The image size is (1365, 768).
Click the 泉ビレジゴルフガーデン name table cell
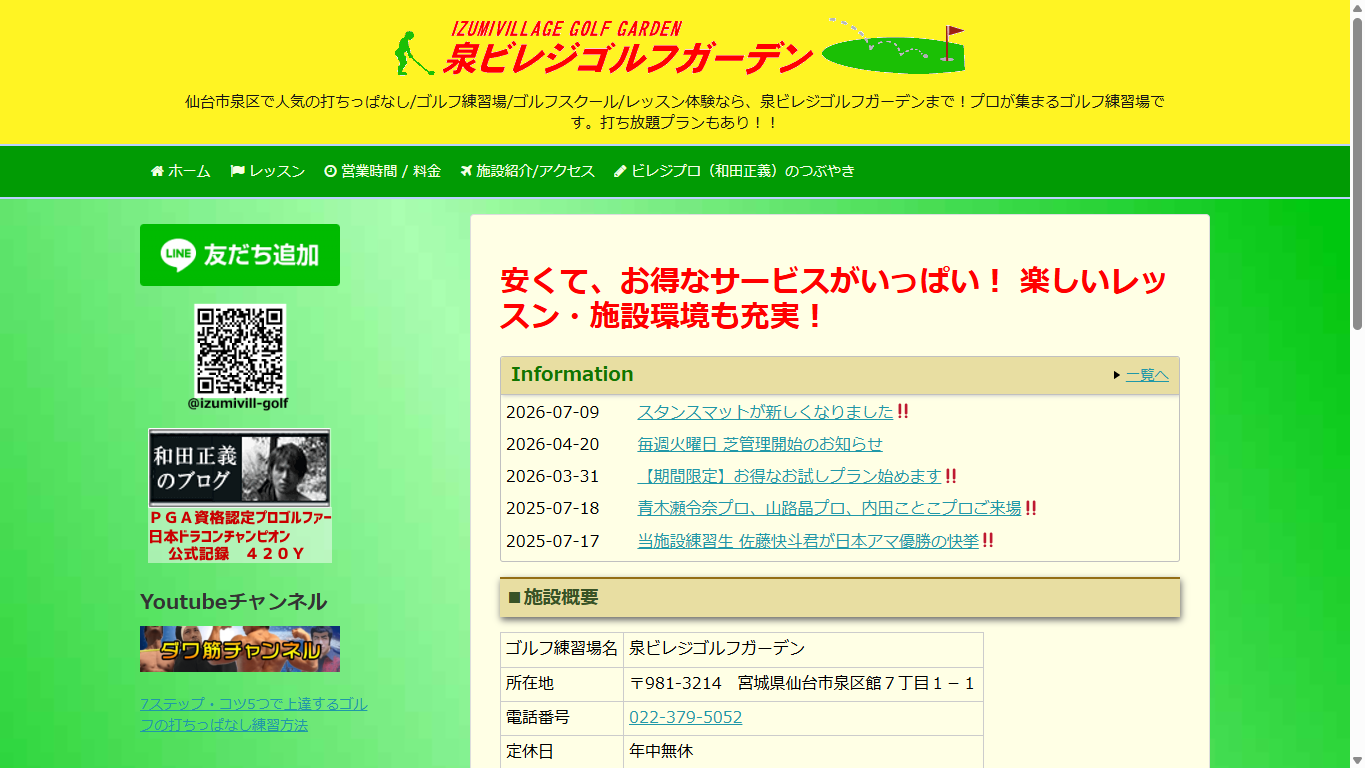[x=803, y=649]
